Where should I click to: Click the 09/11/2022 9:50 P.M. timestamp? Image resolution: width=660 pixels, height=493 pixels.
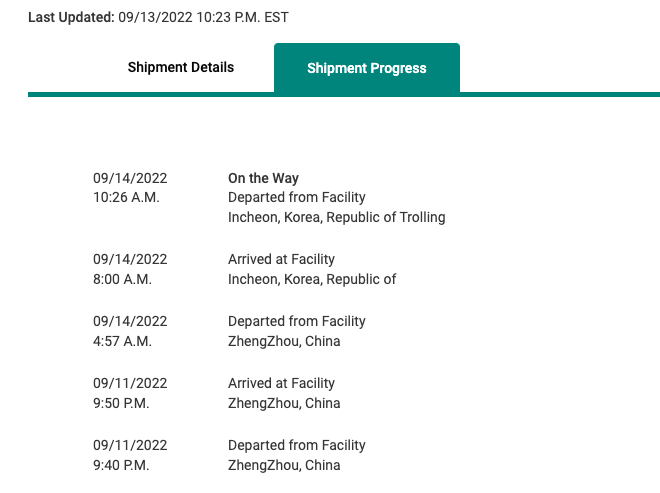coord(130,393)
